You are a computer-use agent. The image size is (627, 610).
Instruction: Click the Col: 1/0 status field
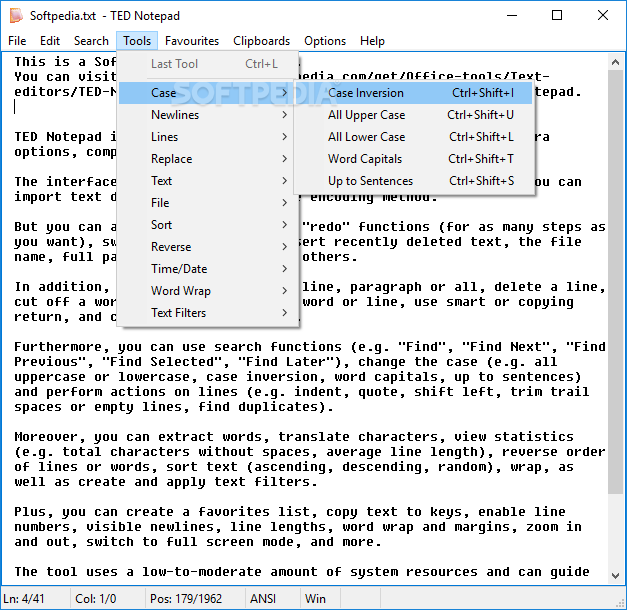click(x=107, y=599)
